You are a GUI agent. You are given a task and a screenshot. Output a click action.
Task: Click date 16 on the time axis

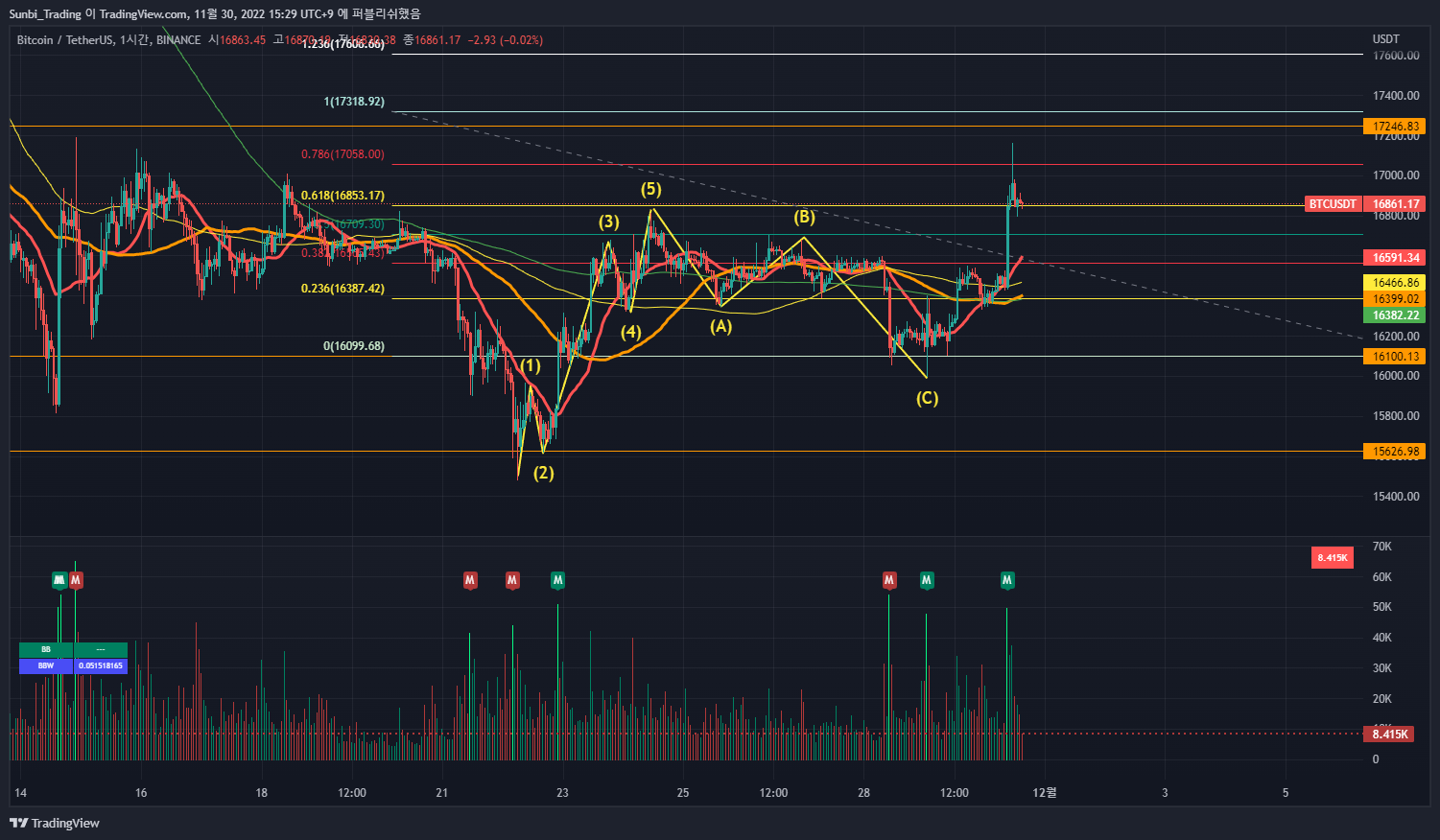(x=141, y=793)
